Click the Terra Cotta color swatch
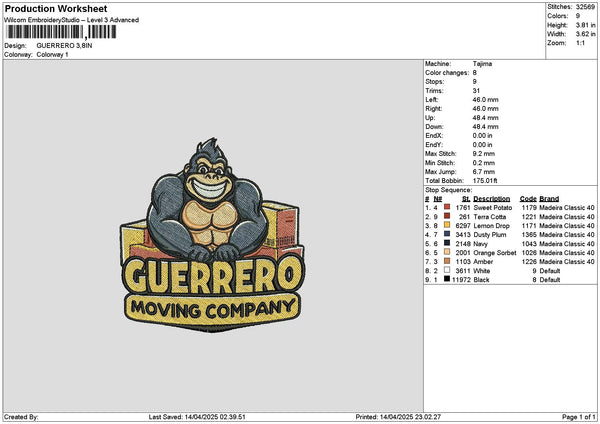The image size is (600, 424). point(447,216)
